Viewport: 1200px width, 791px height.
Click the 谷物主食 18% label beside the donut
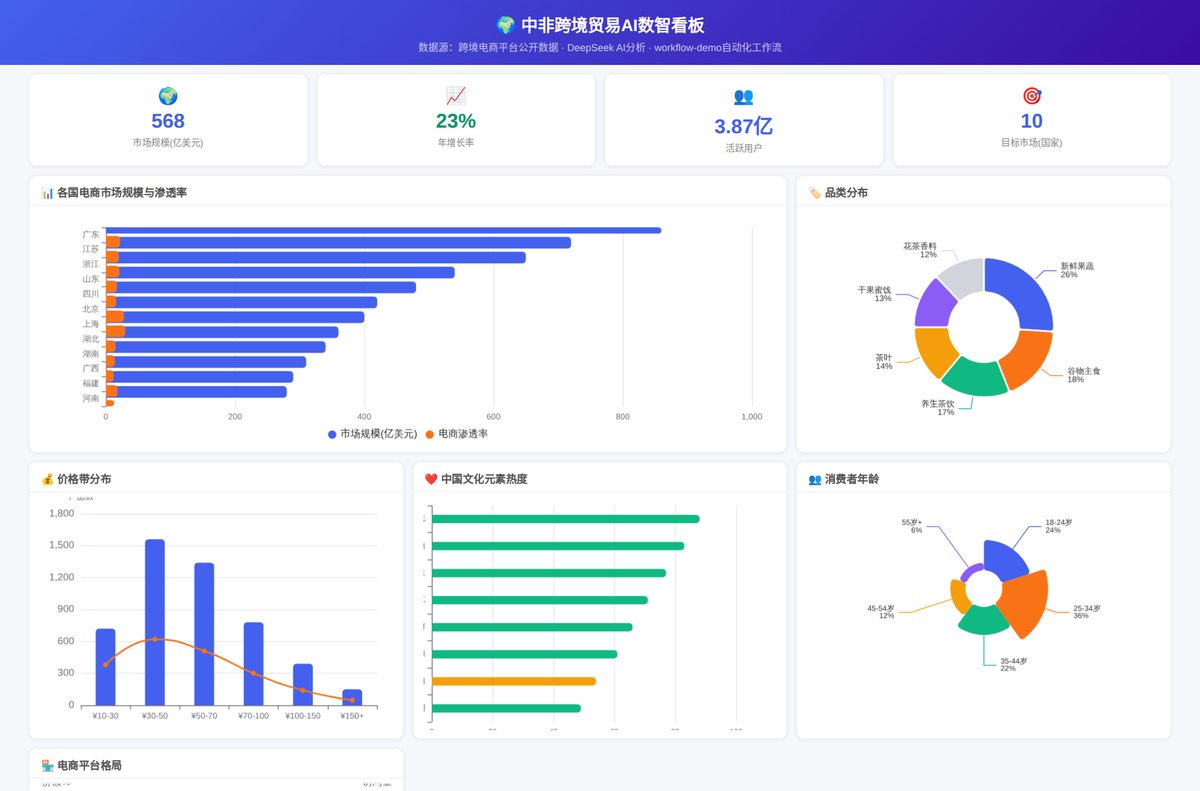click(1084, 375)
